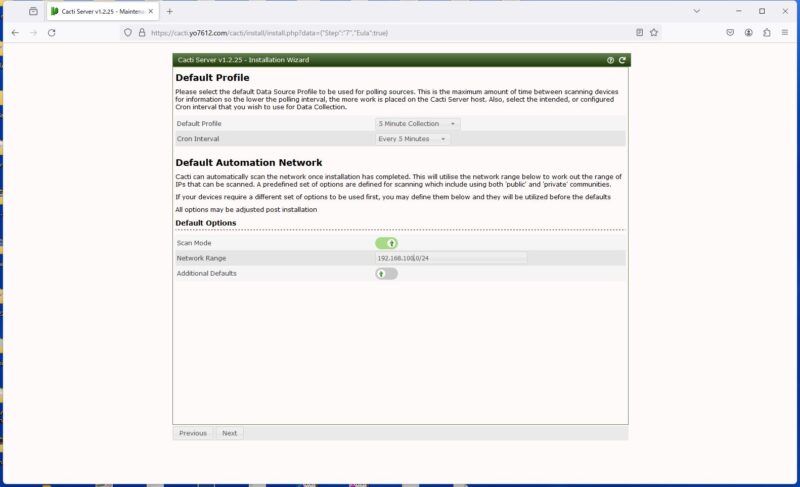This screenshot has height=487, width=800.
Task: Enable the Additional Defaults toggle
Action: tap(386, 274)
